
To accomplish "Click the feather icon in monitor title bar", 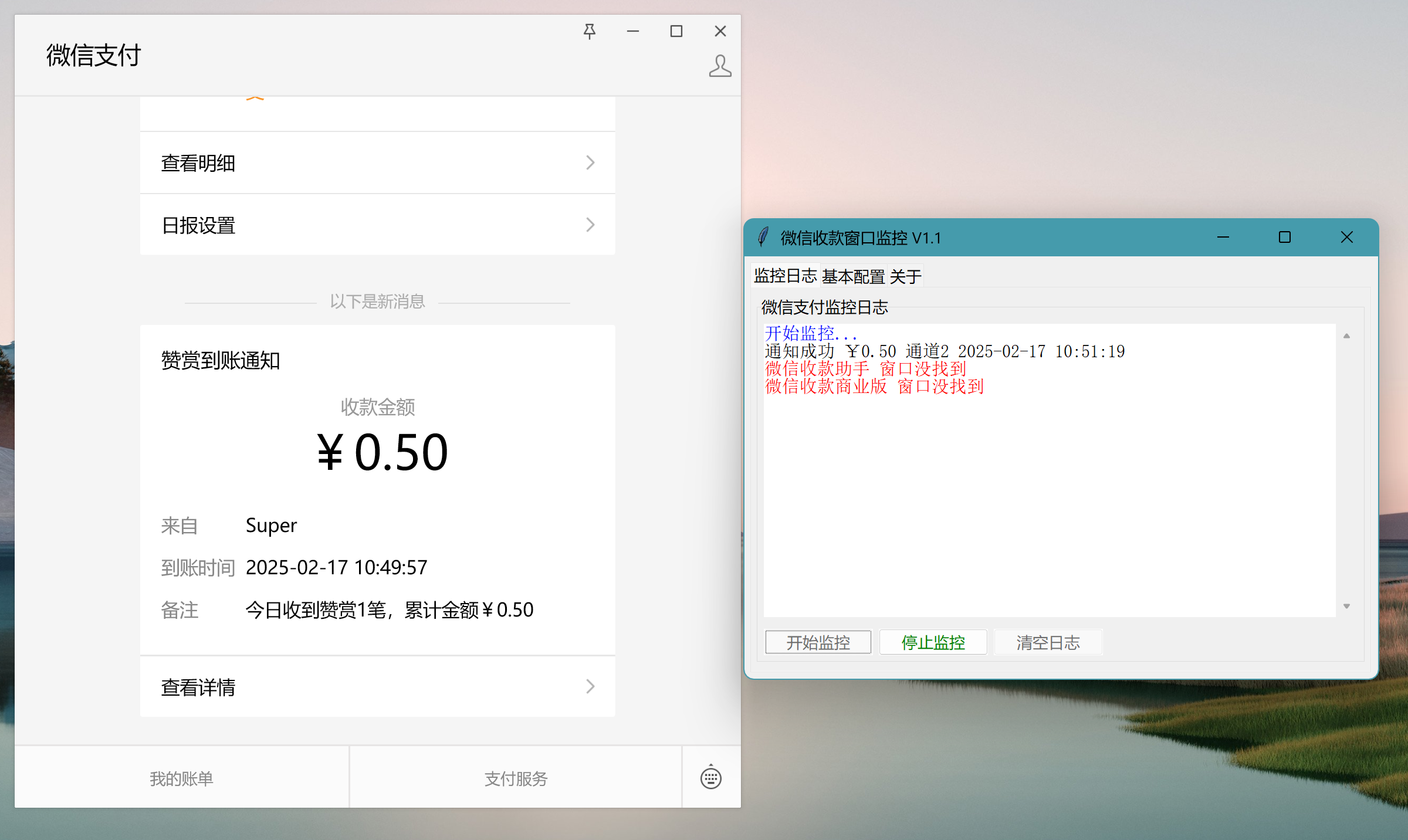I will [x=763, y=238].
